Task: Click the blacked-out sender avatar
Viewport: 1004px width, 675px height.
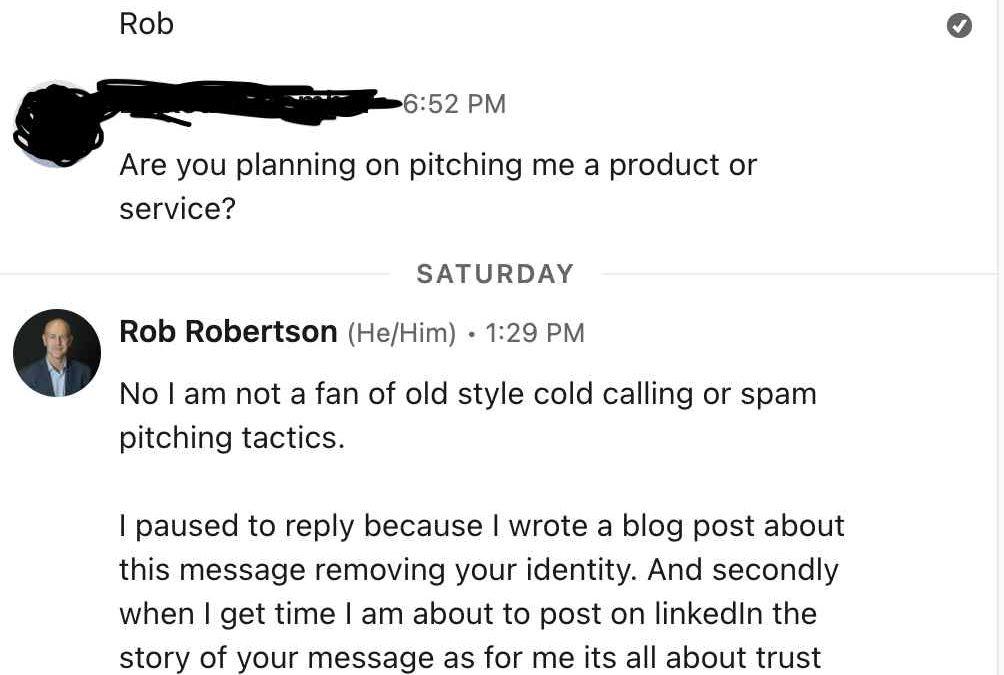Action: (x=58, y=125)
